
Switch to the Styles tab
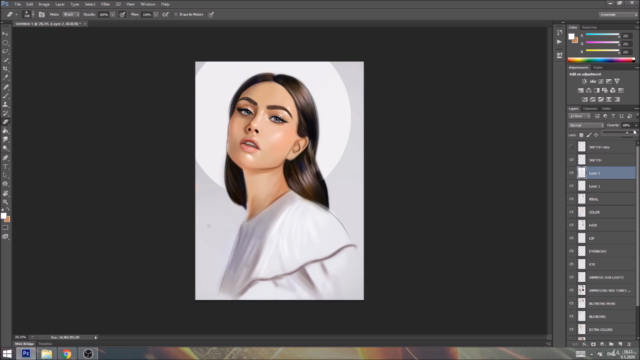click(598, 67)
